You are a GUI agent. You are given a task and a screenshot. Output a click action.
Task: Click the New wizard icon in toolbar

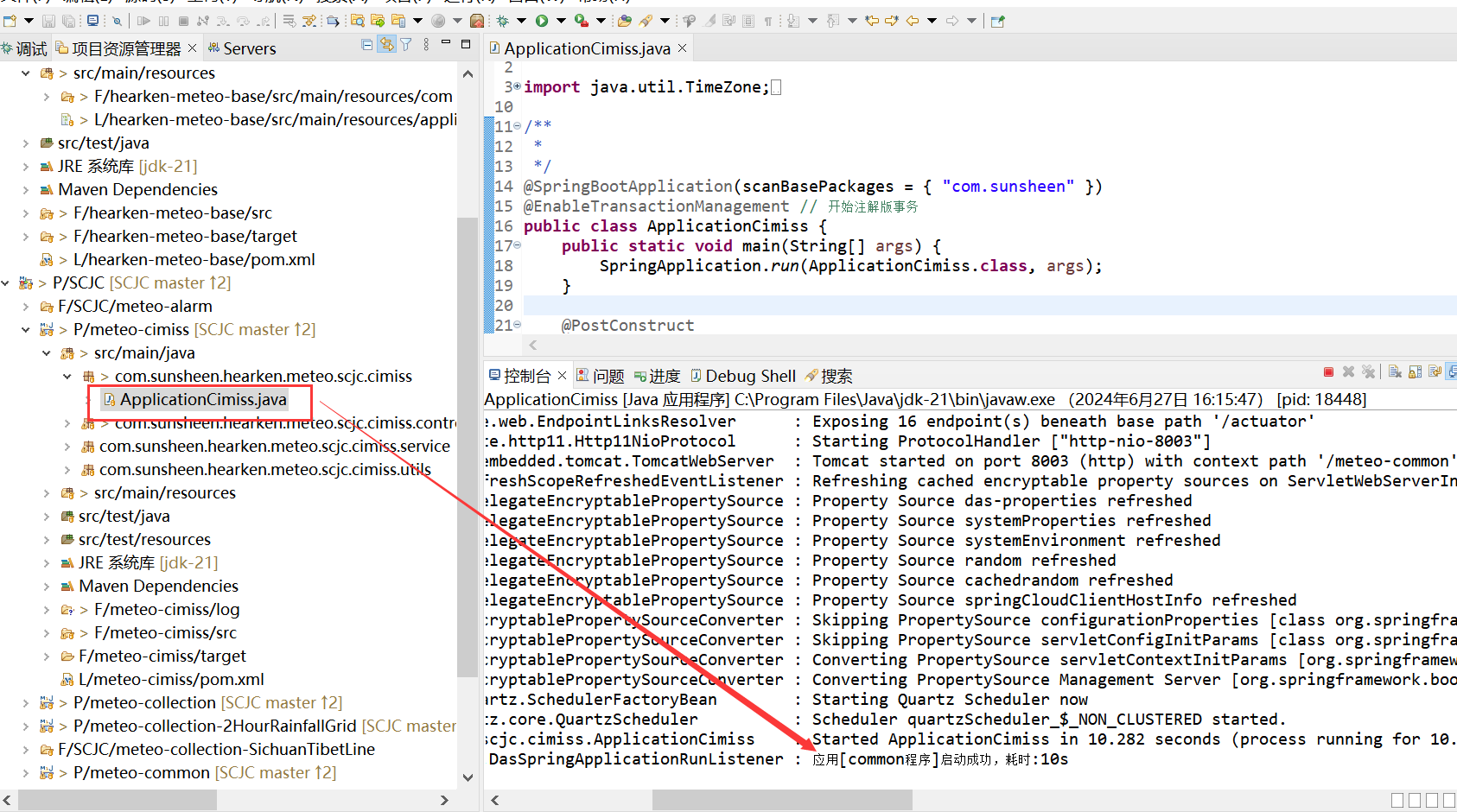(x=10, y=21)
